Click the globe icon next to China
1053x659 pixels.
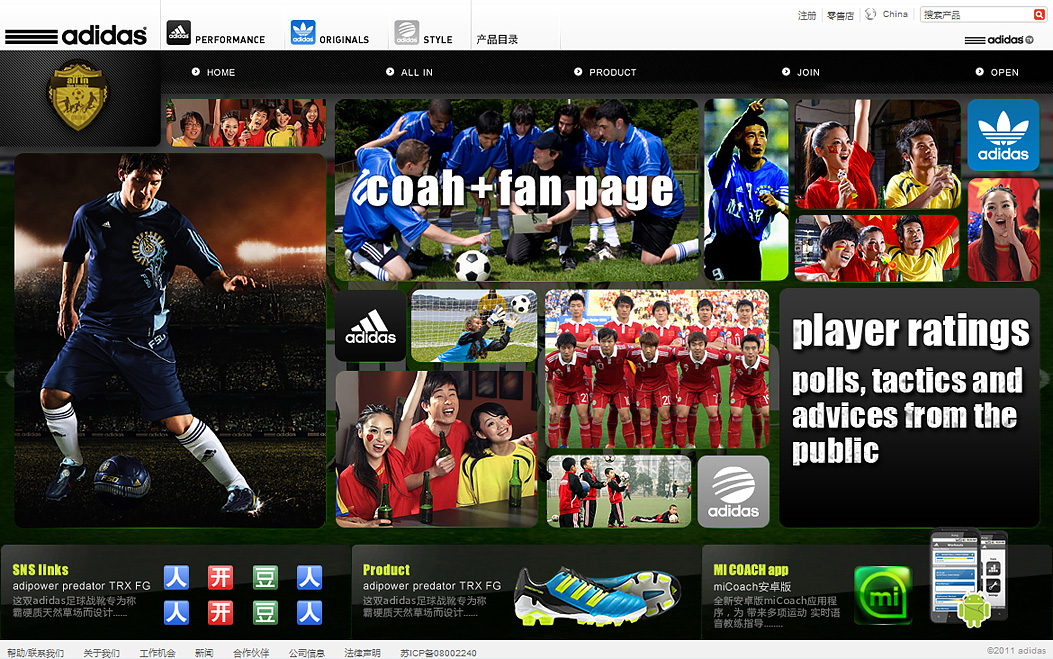coord(870,14)
